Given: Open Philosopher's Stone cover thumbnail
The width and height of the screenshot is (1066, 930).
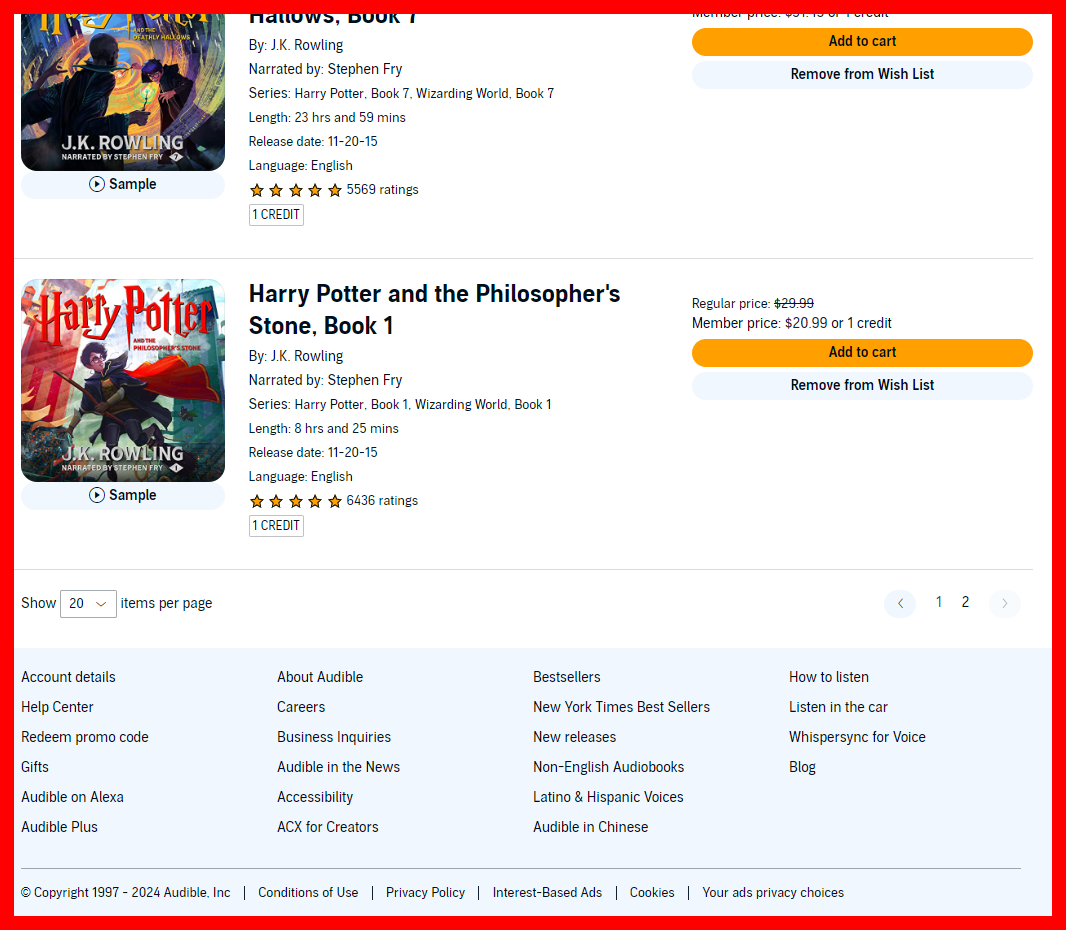Looking at the screenshot, I should coord(123,380).
